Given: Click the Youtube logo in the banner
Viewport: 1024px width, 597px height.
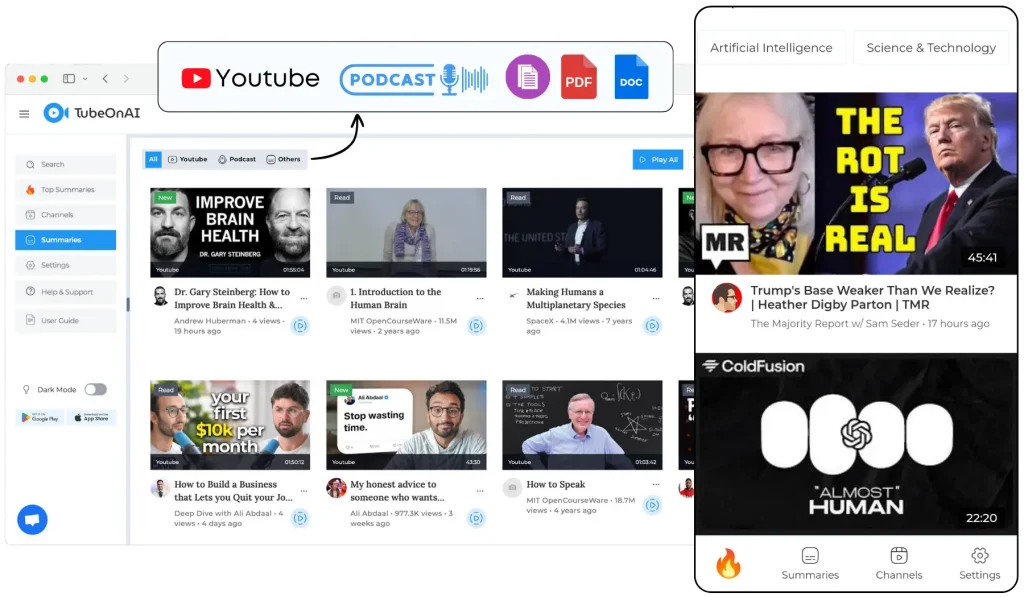Looking at the screenshot, I should point(250,78).
